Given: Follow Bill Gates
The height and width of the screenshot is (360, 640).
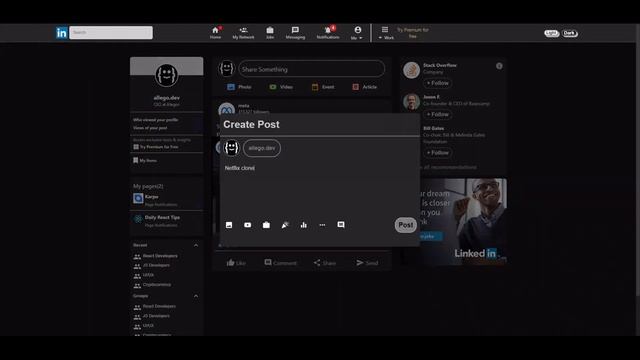Looking at the screenshot, I should (x=438, y=153).
